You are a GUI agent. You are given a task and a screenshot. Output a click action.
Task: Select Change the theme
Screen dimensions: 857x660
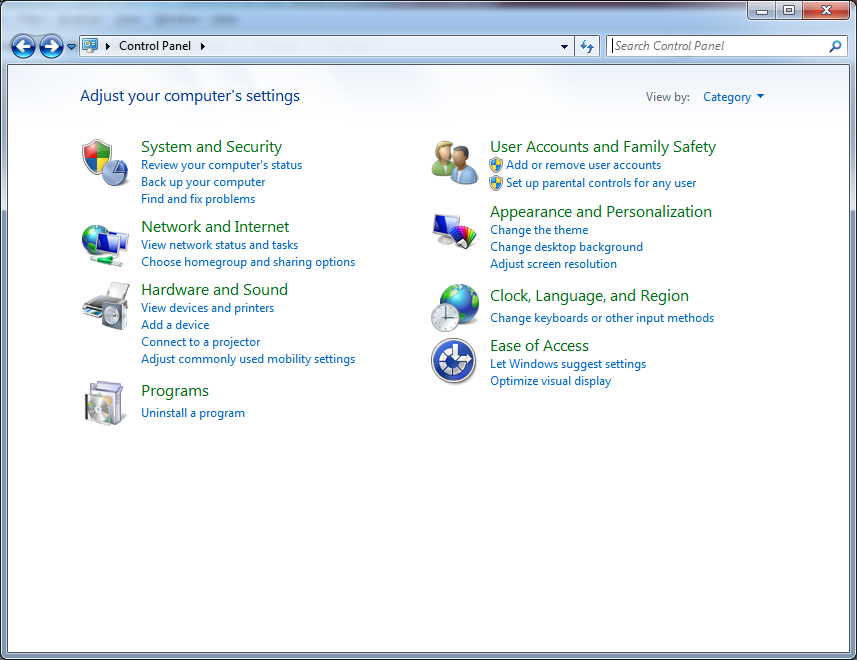tap(539, 230)
